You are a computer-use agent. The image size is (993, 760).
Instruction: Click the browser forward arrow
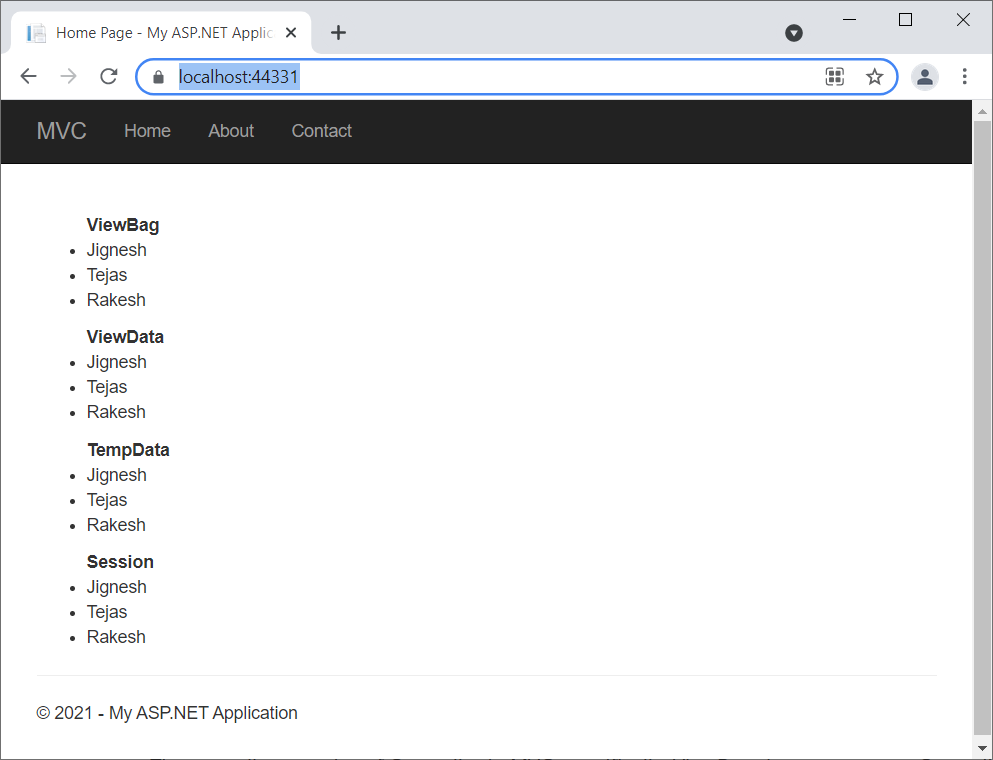(68, 77)
